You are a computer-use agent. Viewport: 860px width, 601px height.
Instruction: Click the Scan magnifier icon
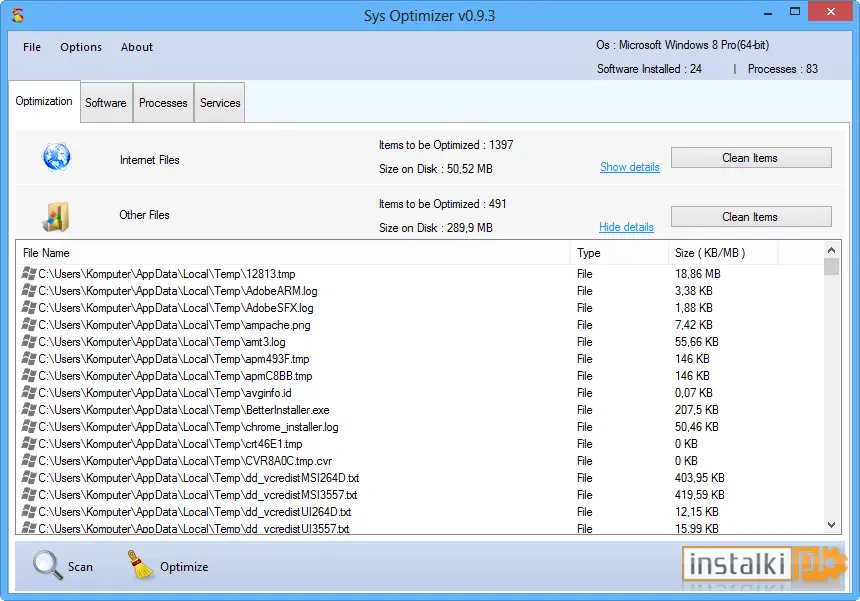48,565
